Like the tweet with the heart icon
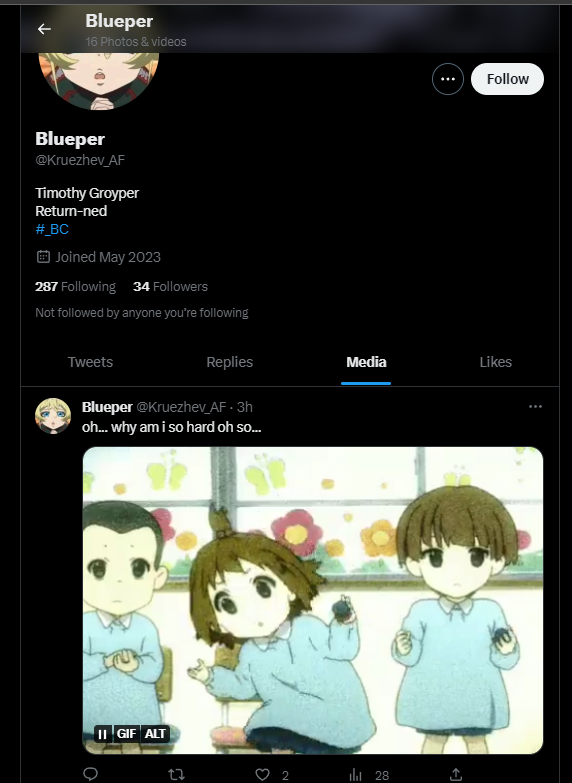Viewport: 572px width, 783px height. 263,775
